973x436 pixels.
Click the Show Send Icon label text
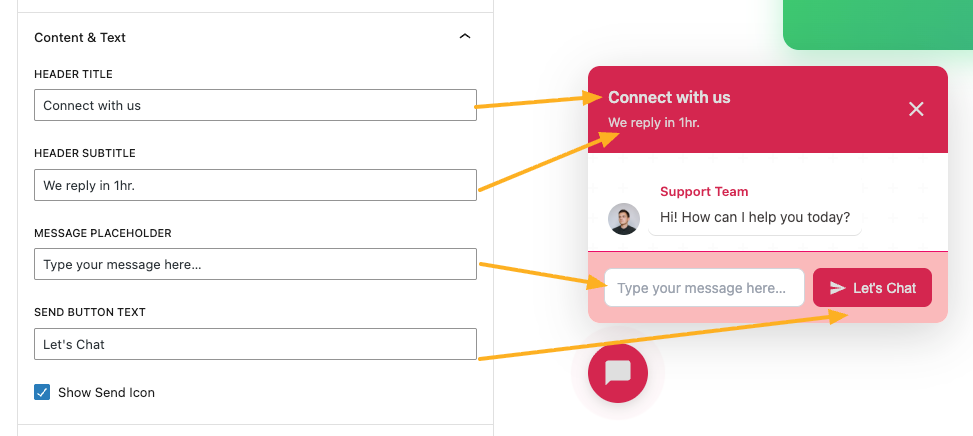(106, 392)
